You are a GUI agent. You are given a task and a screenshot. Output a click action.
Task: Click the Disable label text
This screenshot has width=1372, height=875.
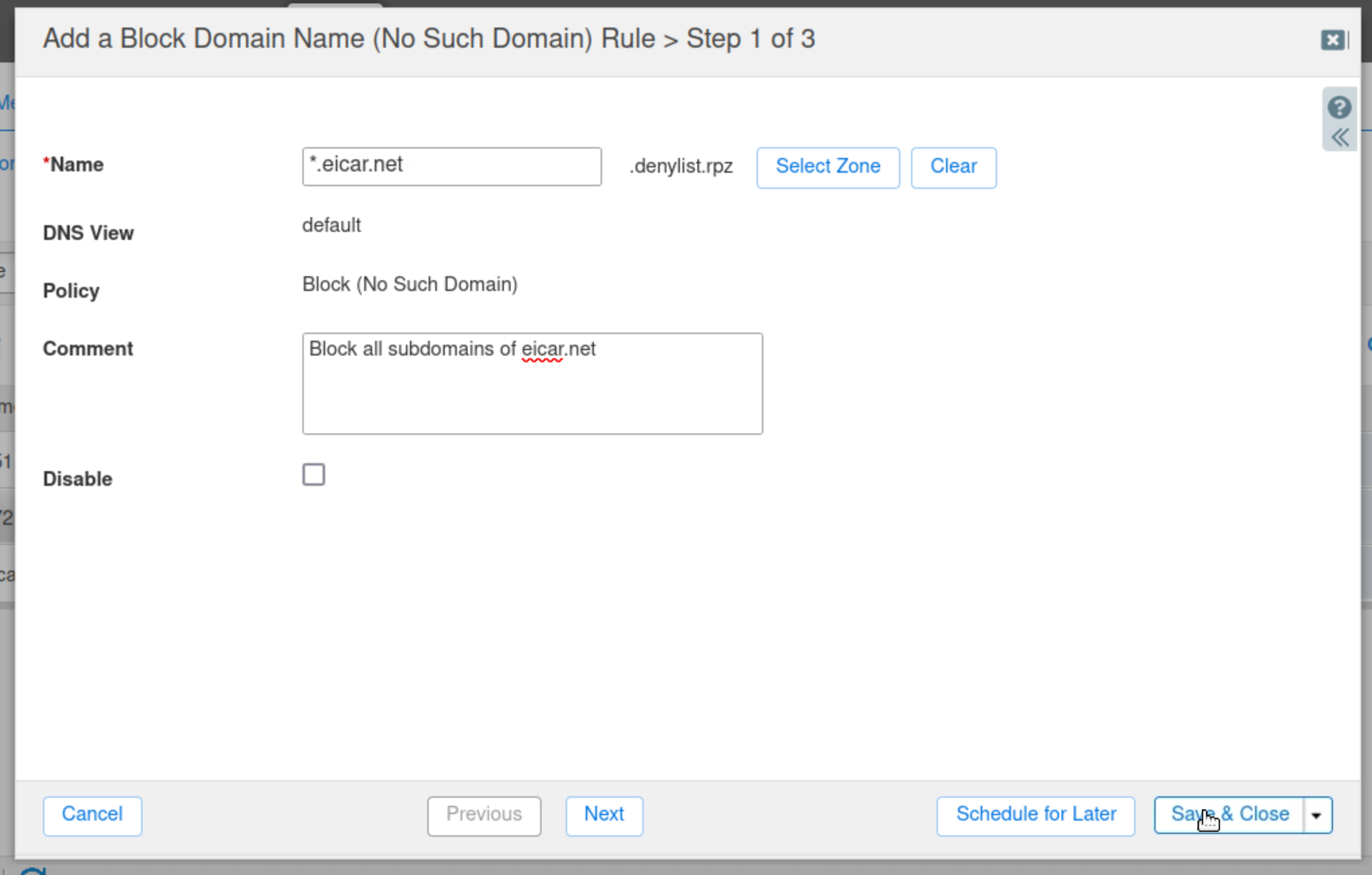[77, 479]
